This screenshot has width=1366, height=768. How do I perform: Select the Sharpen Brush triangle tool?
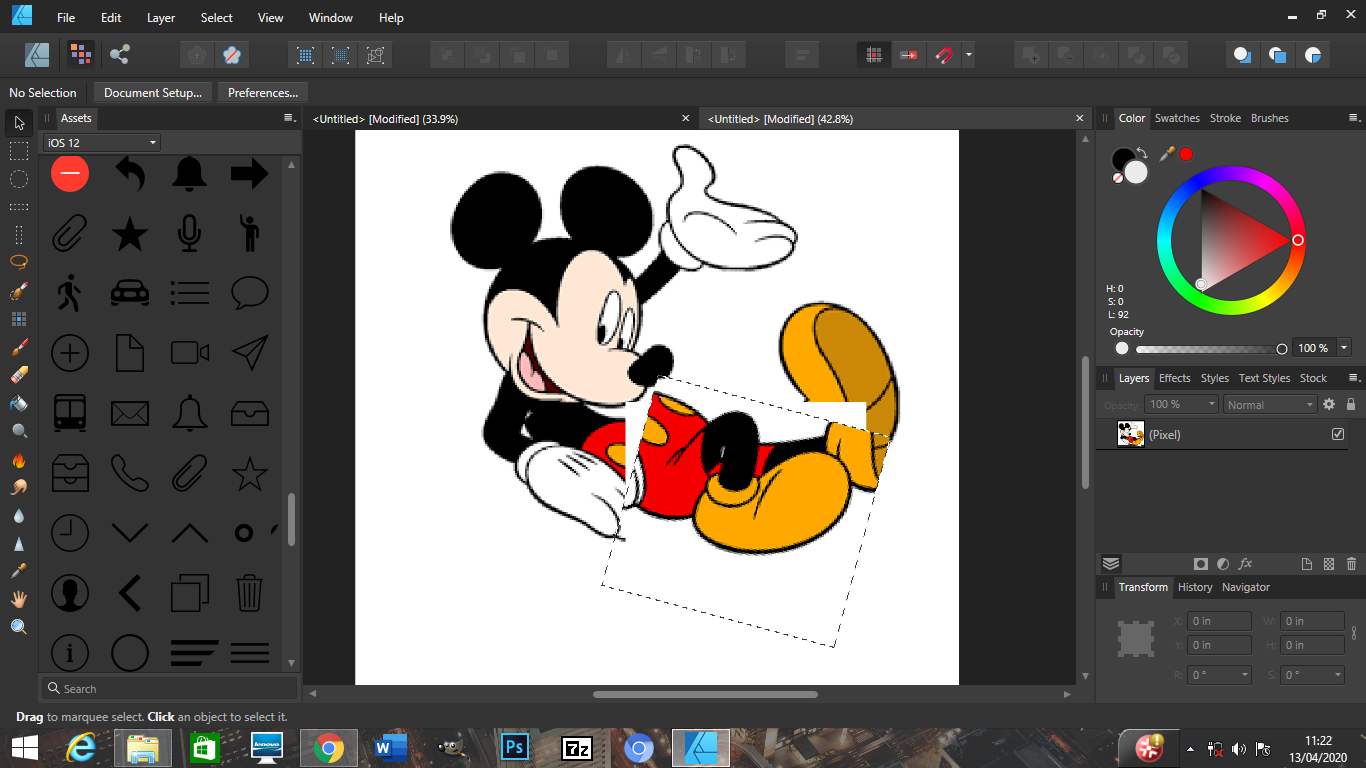tap(19, 543)
